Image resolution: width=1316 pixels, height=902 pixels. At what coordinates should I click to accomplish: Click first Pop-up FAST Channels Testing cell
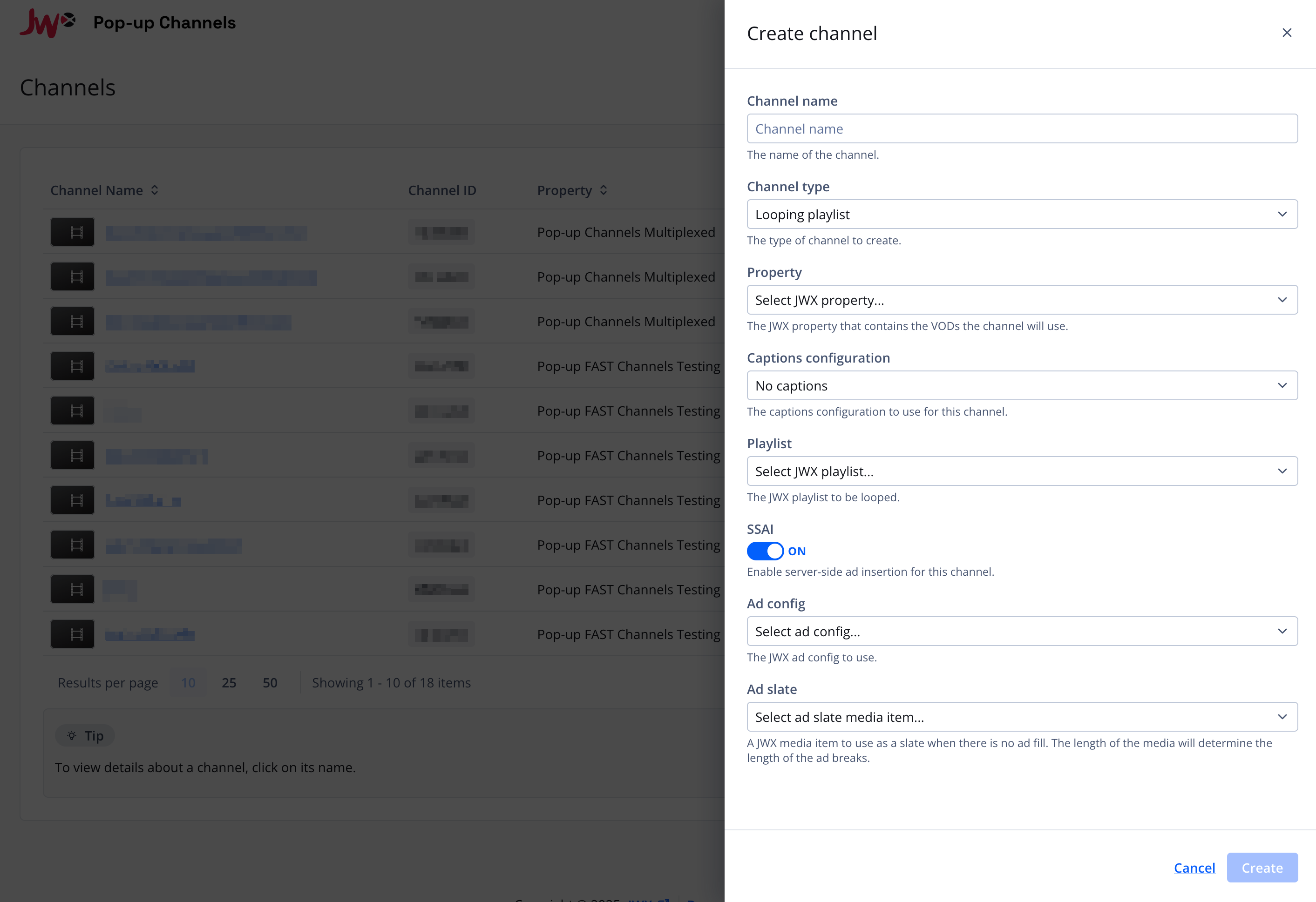[x=629, y=366]
